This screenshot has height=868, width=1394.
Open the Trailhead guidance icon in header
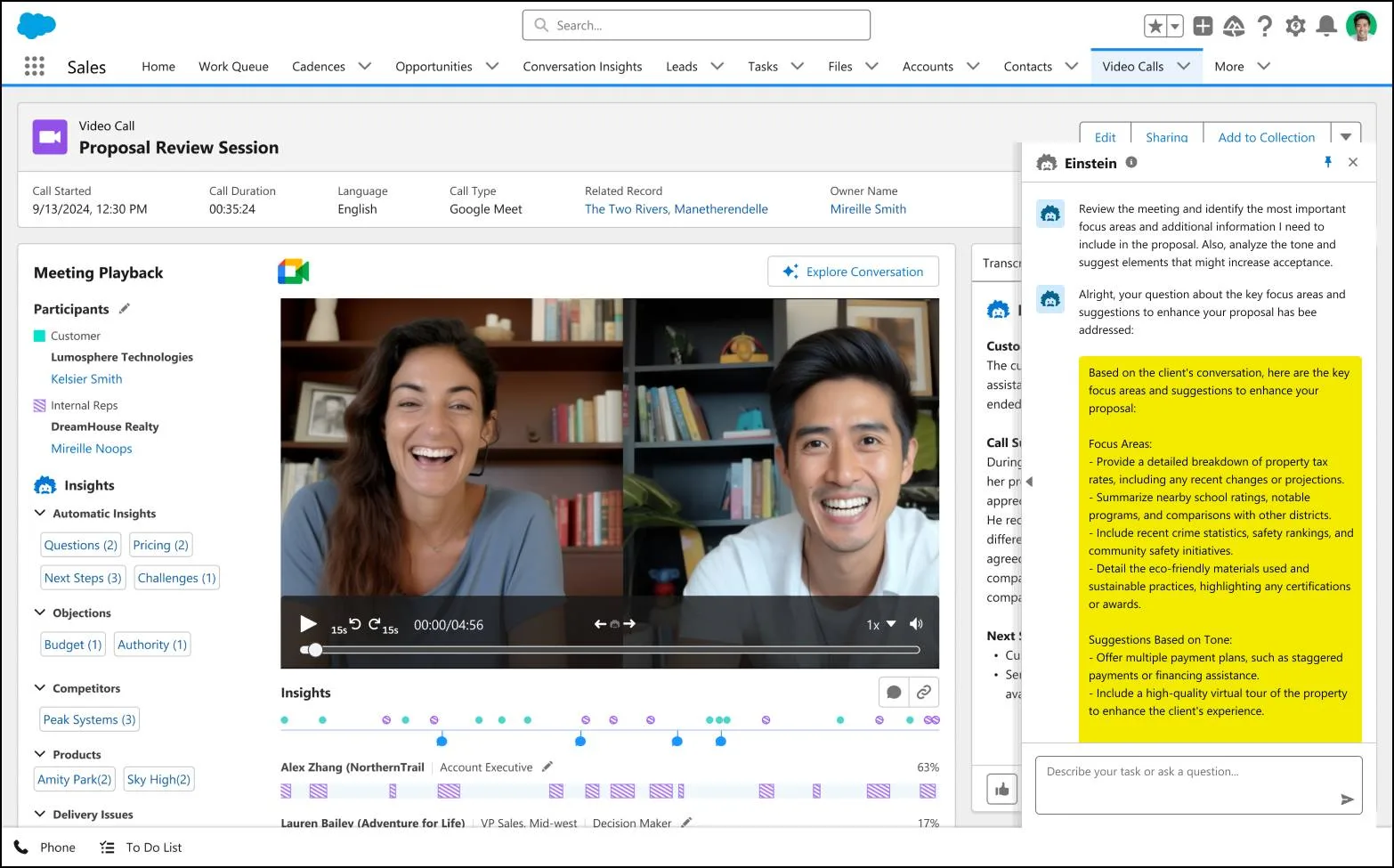[x=1234, y=26]
